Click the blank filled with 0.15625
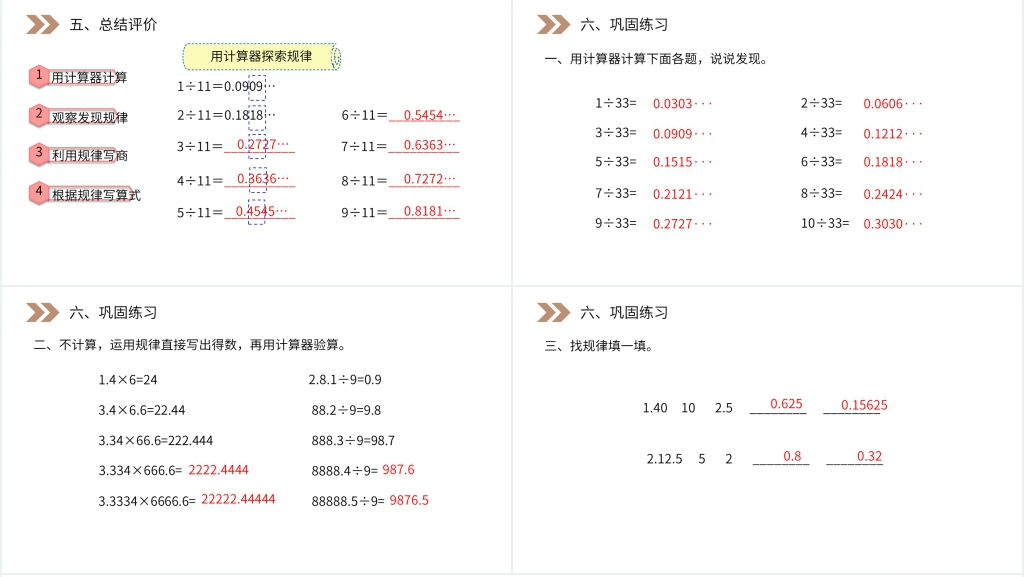The width and height of the screenshot is (1024, 577). click(856, 406)
